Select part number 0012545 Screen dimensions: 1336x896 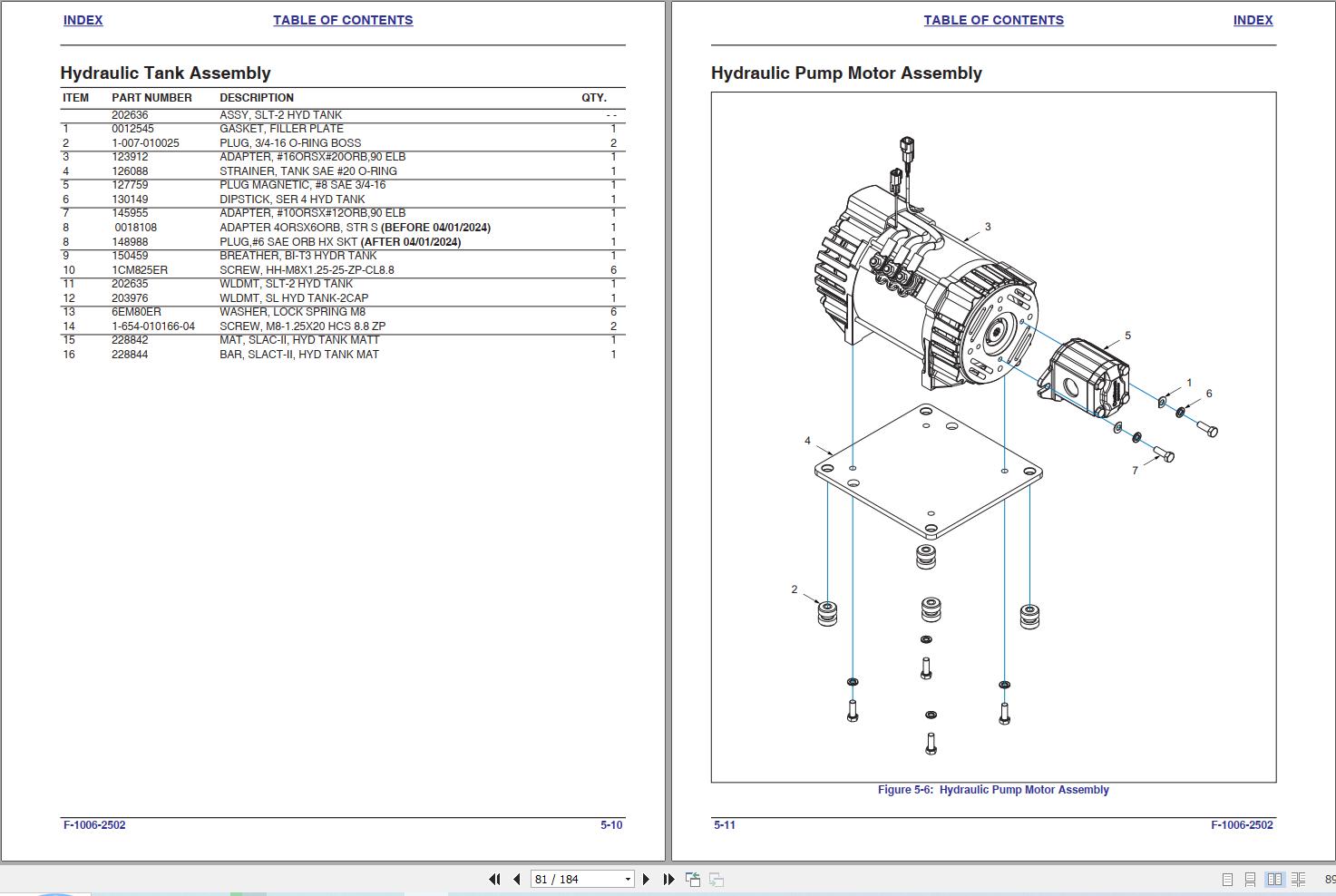pos(132,129)
